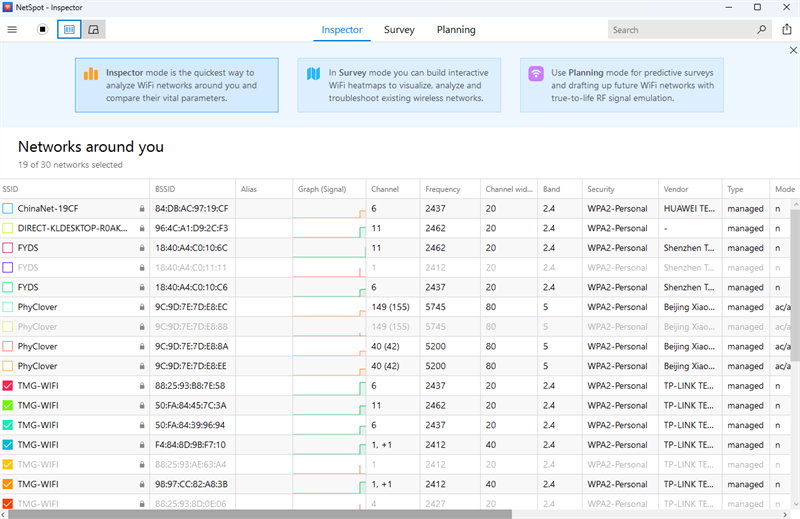The width and height of the screenshot is (800, 519).
Task: Click the horizontal scrollbar at the bottom
Action: pos(260,514)
